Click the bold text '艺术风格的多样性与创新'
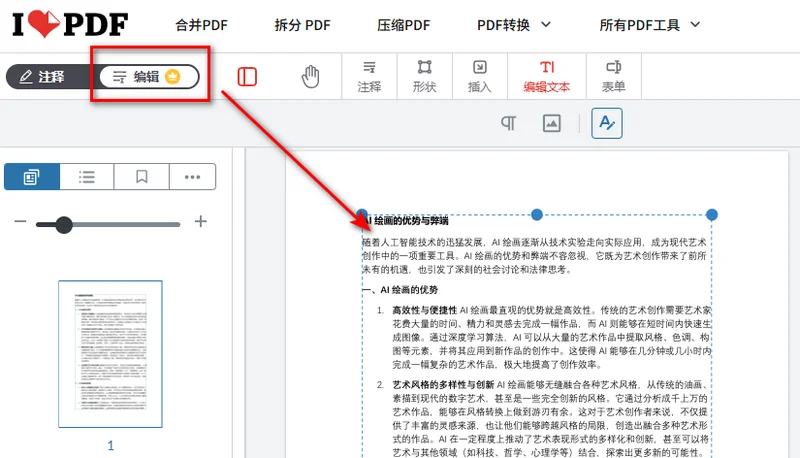The width and height of the screenshot is (800, 458). pos(443,385)
